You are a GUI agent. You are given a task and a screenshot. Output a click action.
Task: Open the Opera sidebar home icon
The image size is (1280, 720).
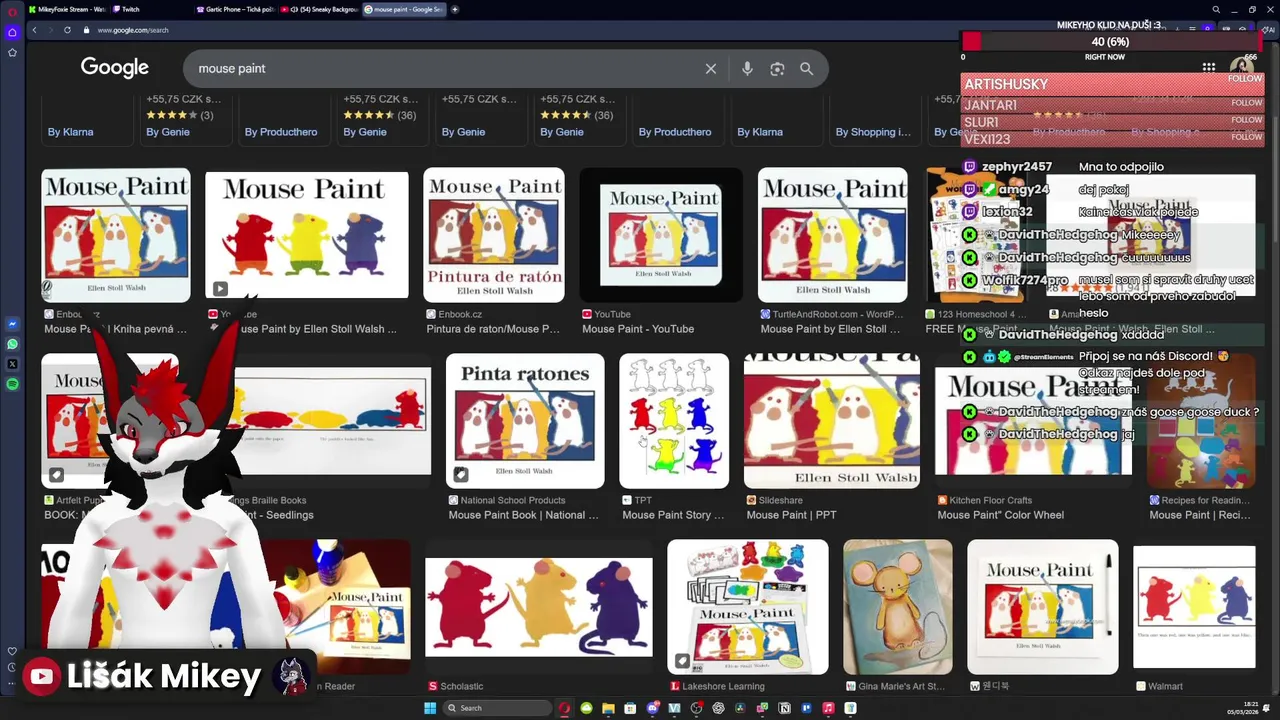click(12, 32)
